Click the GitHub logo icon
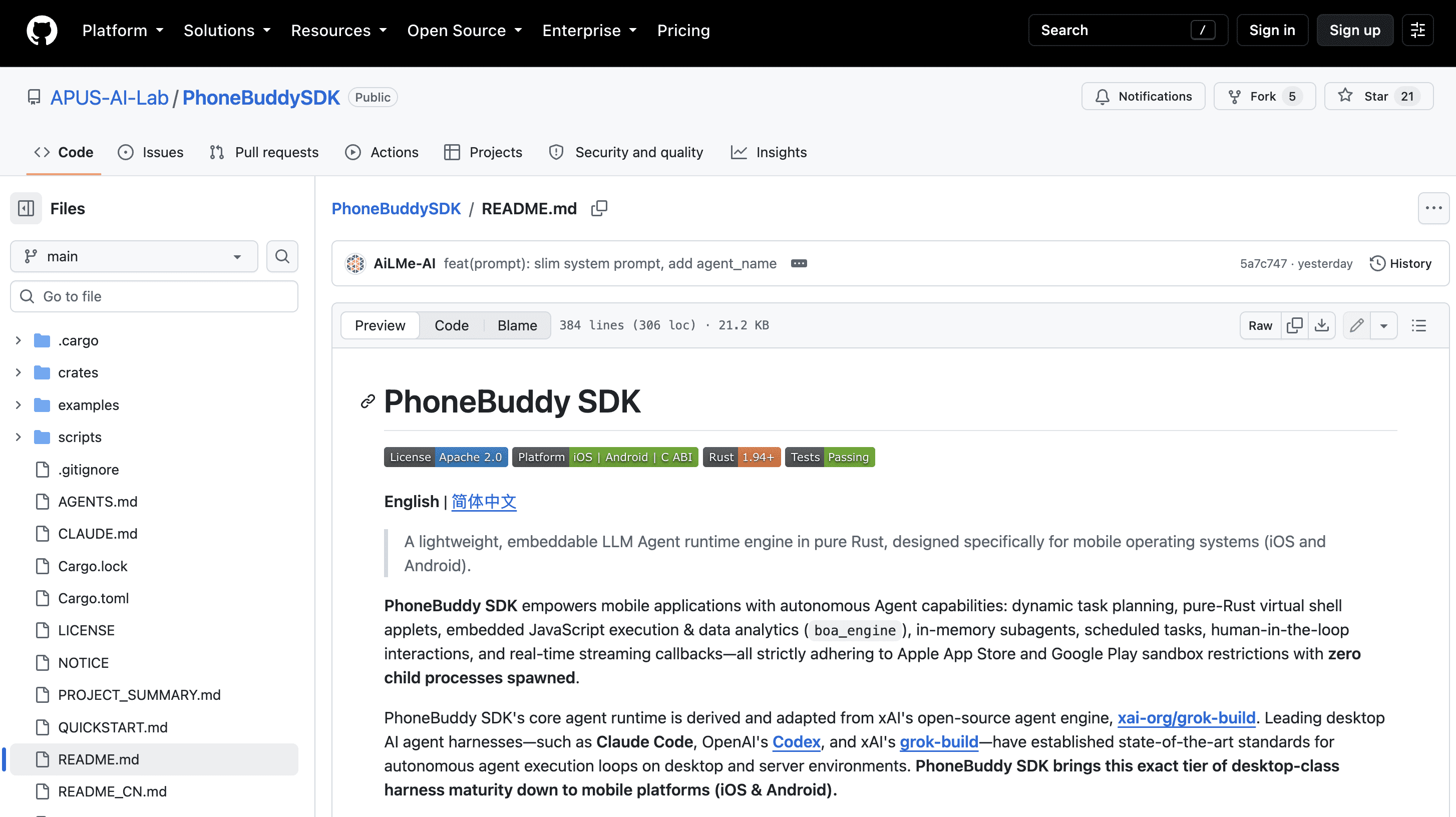This screenshot has width=1456, height=817. (x=42, y=31)
